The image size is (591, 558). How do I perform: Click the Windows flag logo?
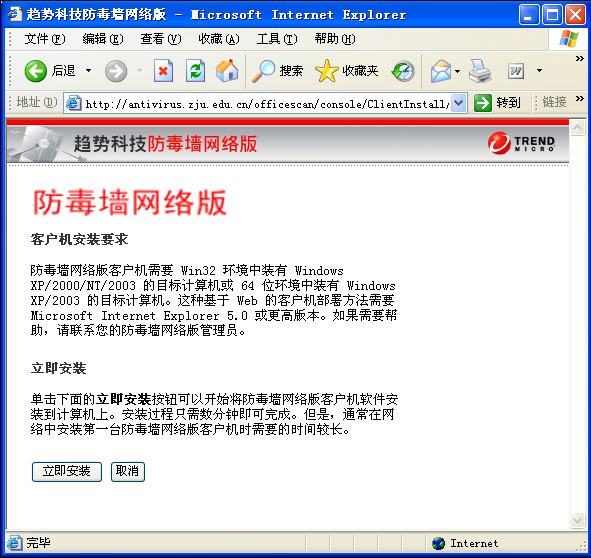point(569,39)
